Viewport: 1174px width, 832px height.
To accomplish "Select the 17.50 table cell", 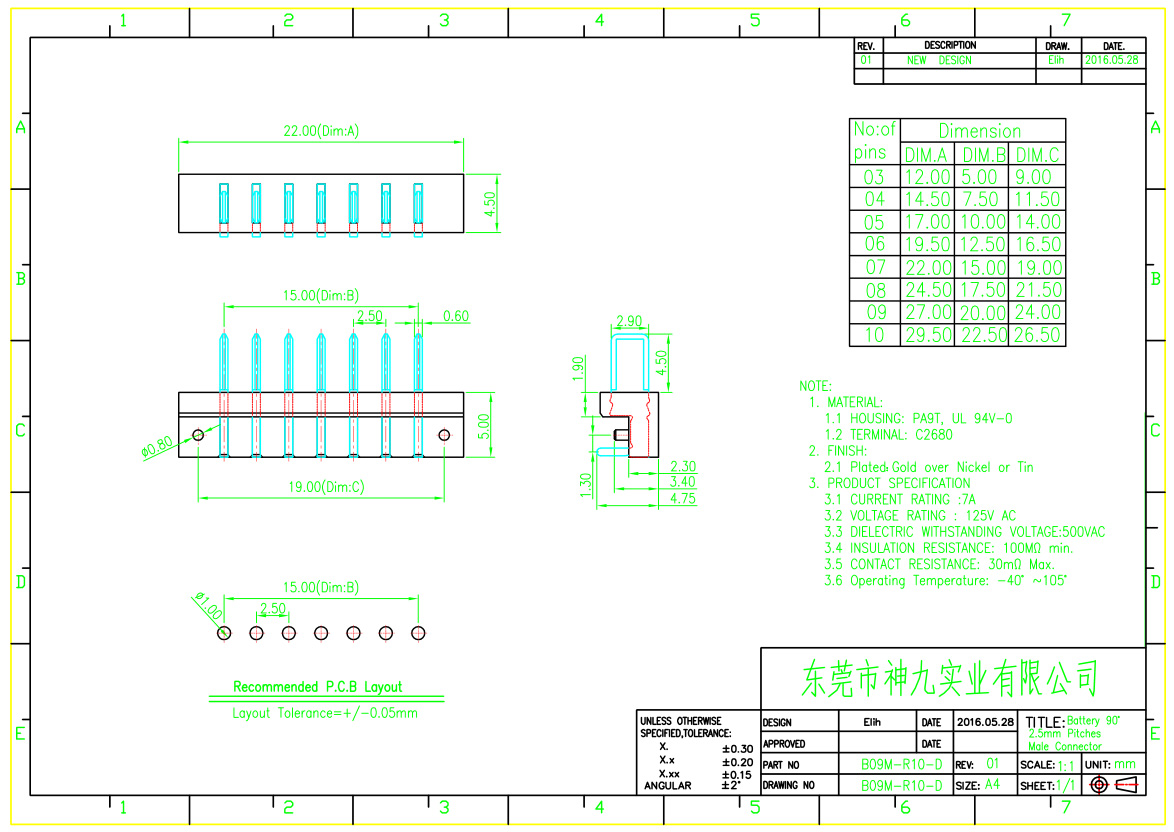I will tap(984, 290).
